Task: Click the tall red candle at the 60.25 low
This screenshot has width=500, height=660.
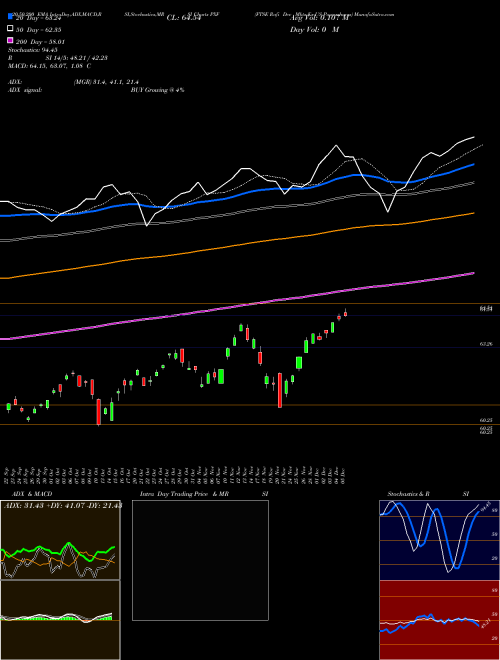Action: (98, 412)
